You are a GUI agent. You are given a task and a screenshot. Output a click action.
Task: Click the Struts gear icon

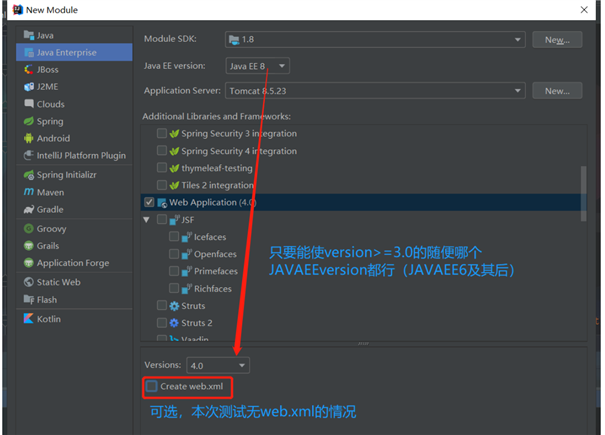click(x=174, y=306)
